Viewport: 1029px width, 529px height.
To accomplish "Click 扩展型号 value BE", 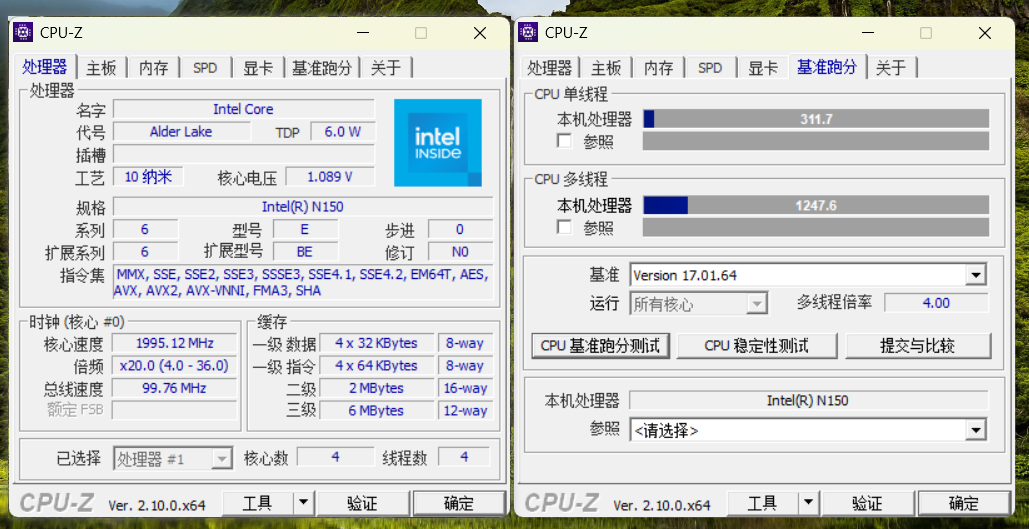I will 305,251.
